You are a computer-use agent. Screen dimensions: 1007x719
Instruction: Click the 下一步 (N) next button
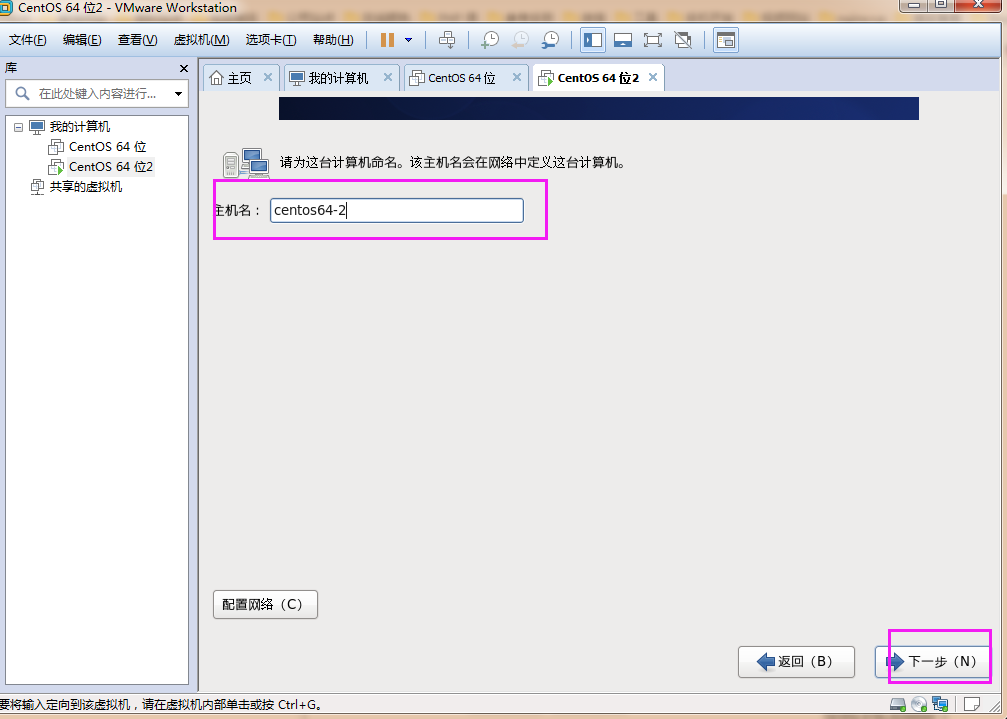click(933, 662)
